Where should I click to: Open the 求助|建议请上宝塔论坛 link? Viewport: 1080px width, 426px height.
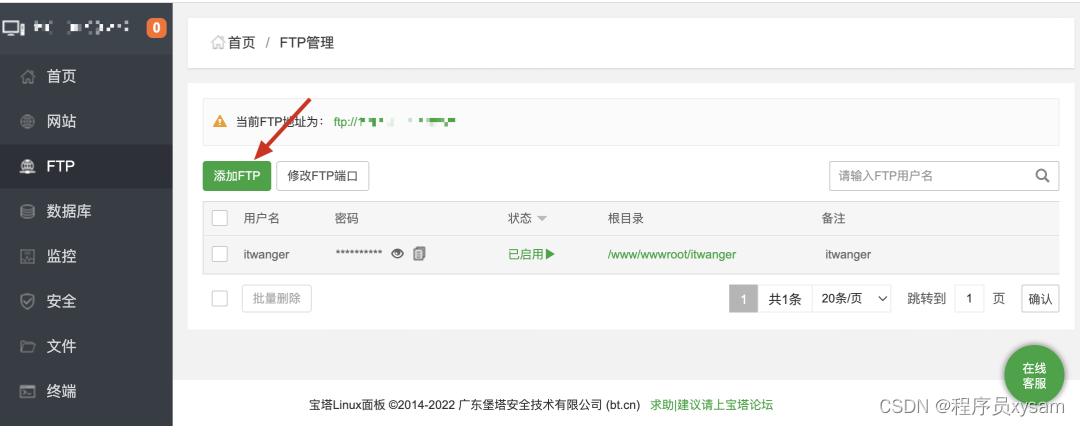712,405
